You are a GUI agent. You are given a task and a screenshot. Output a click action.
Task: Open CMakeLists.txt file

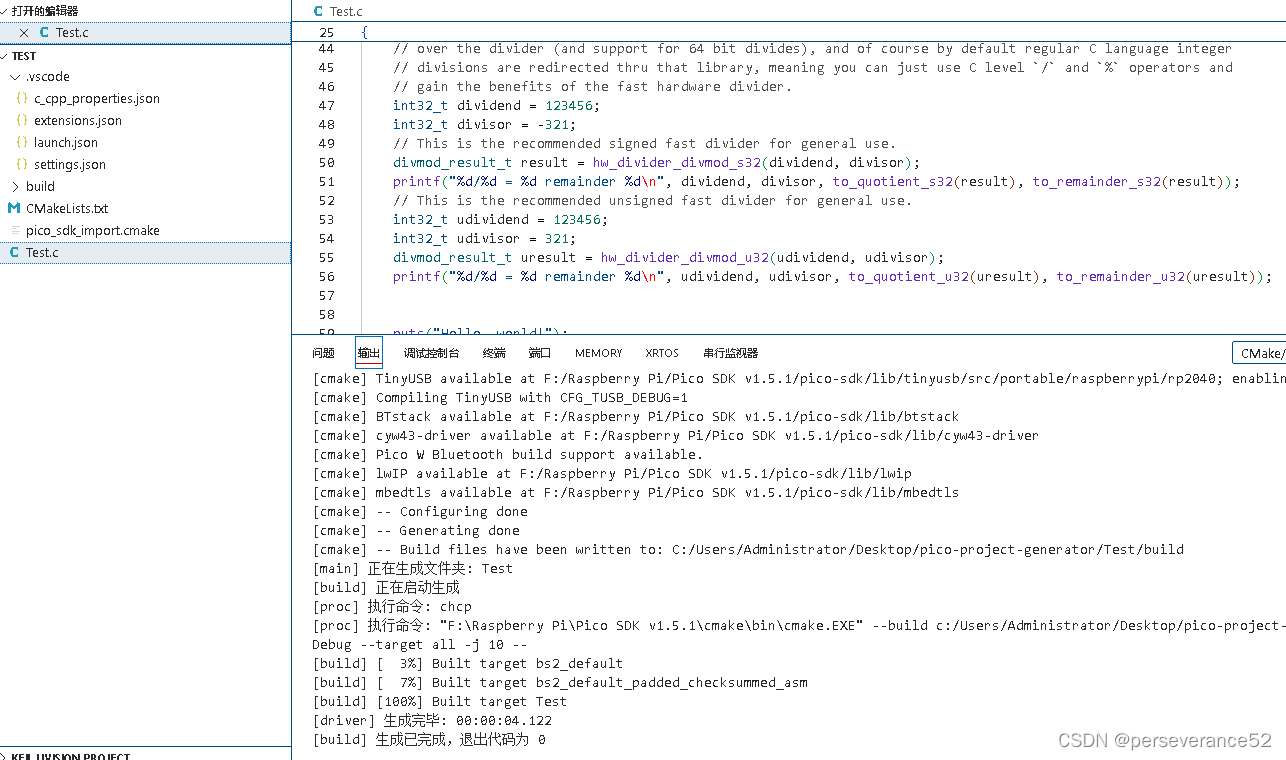click(67, 209)
